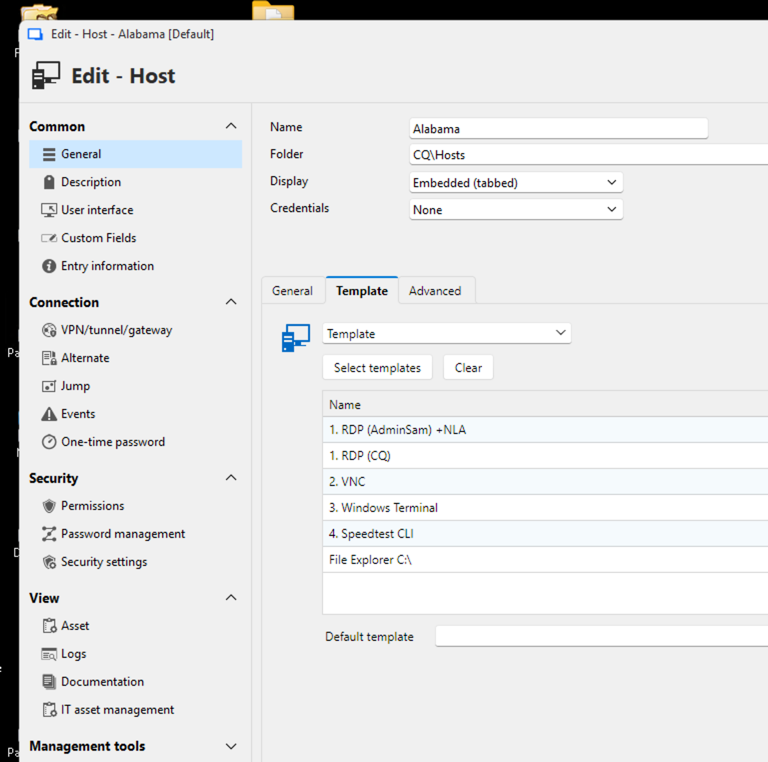768x762 pixels.
Task: Click the Entry information info icon
Action: (x=49, y=266)
